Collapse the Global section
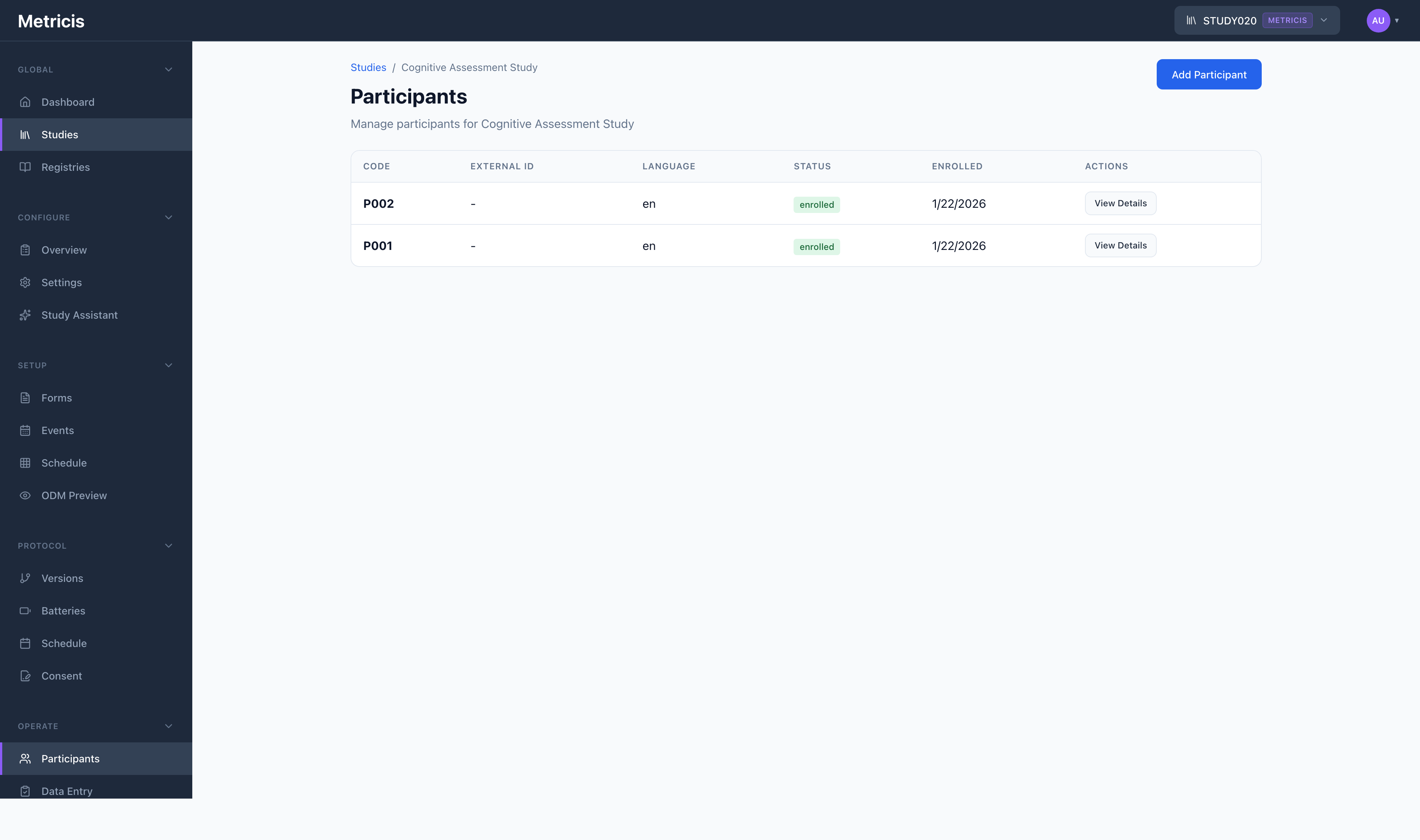 tap(169, 70)
